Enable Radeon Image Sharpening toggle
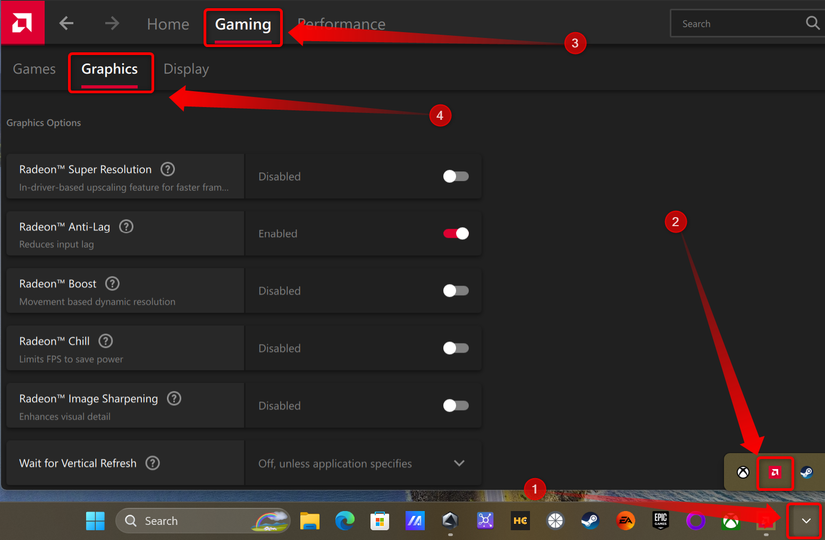Screen dimensions: 825x540 [x=456, y=405]
